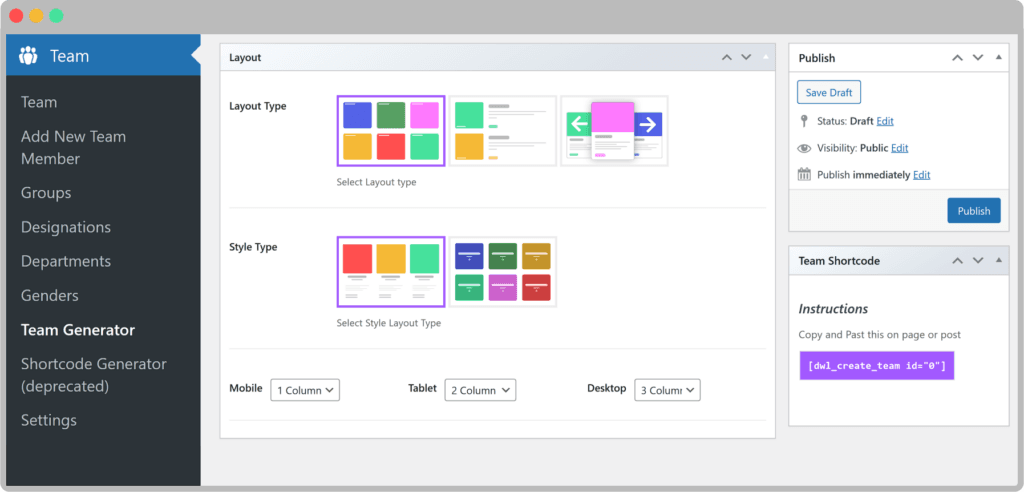This screenshot has width=1024, height=492.
Task: Open the Tablet column dropdown
Action: 479,390
